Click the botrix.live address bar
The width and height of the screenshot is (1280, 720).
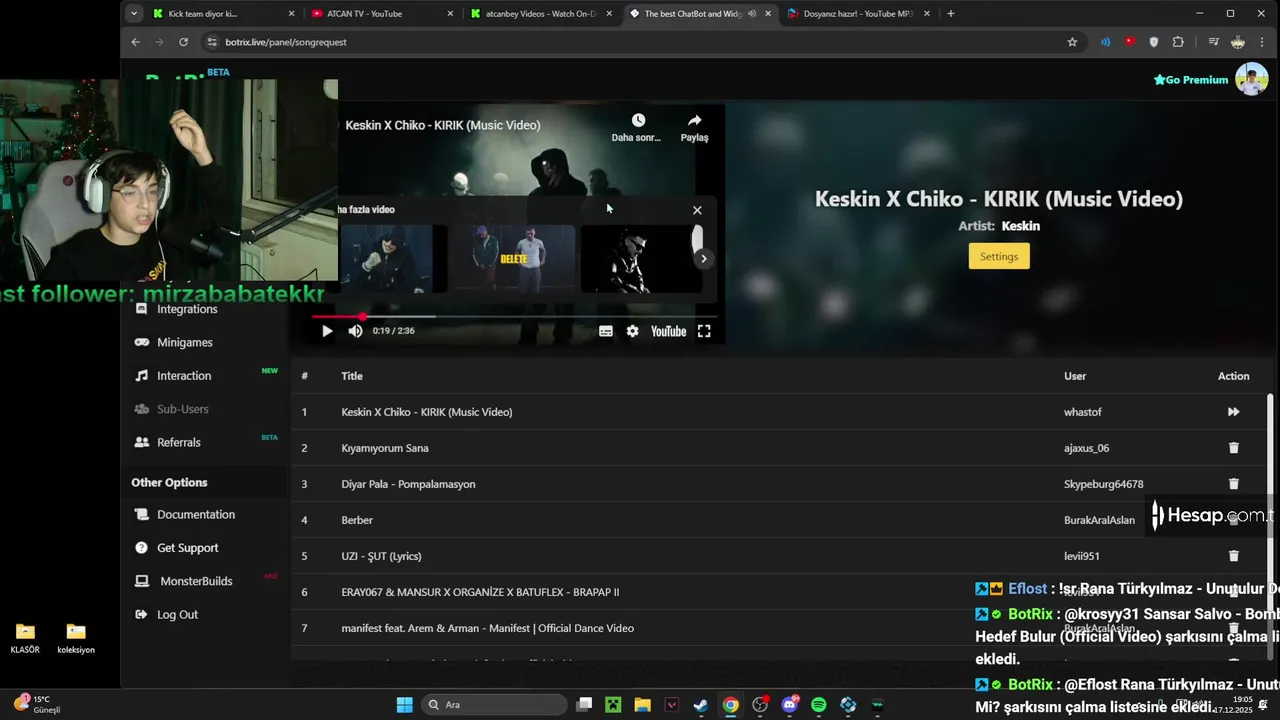(x=640, y=42)
